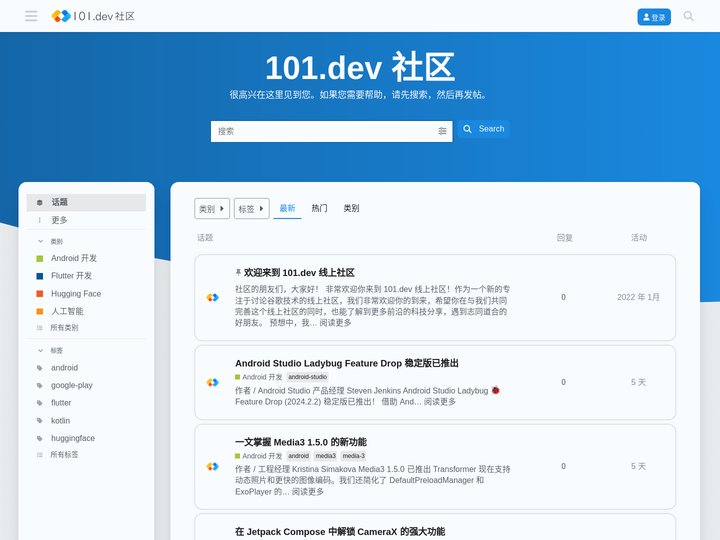720x540 pixels.
Task: Click the tag icon next to kotlin
Action: (x=39, y=421)
